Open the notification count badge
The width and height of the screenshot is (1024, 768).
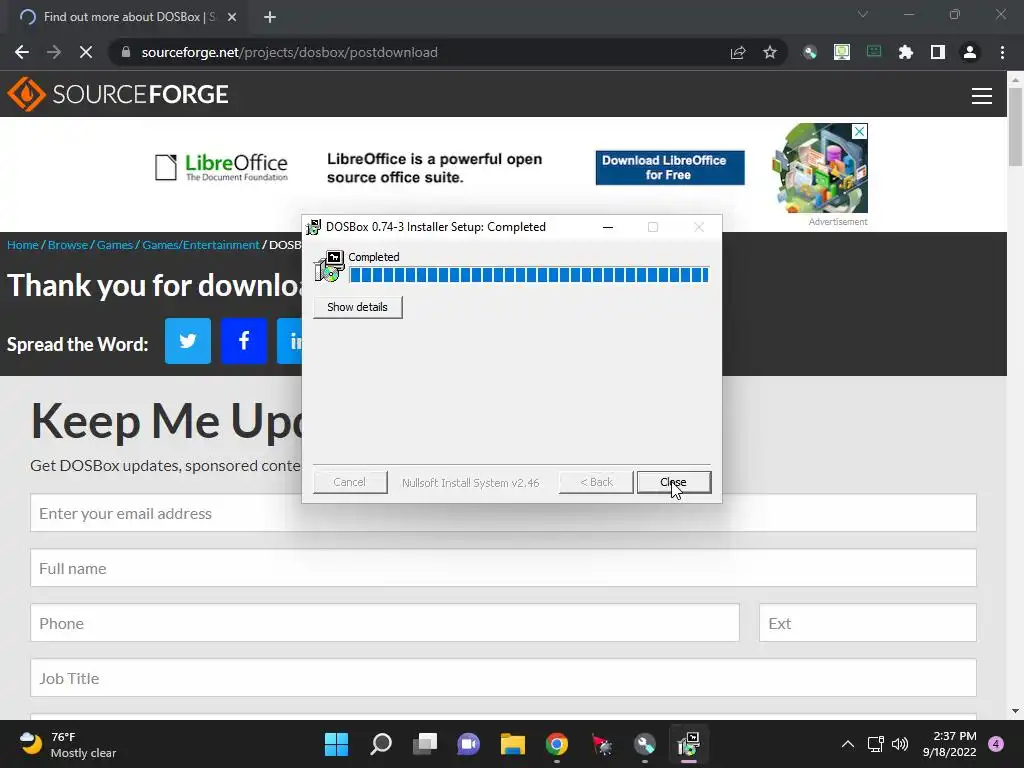[x=996, y=744]
